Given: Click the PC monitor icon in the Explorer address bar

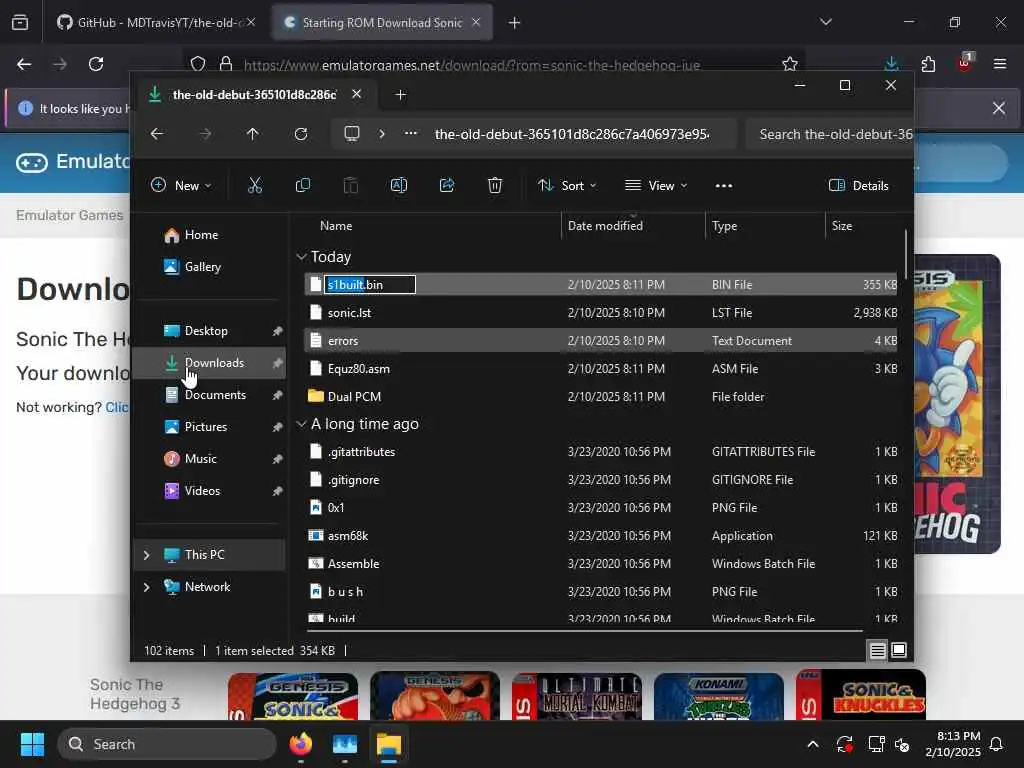Looking at the screenshot, I should click(352, 134).
